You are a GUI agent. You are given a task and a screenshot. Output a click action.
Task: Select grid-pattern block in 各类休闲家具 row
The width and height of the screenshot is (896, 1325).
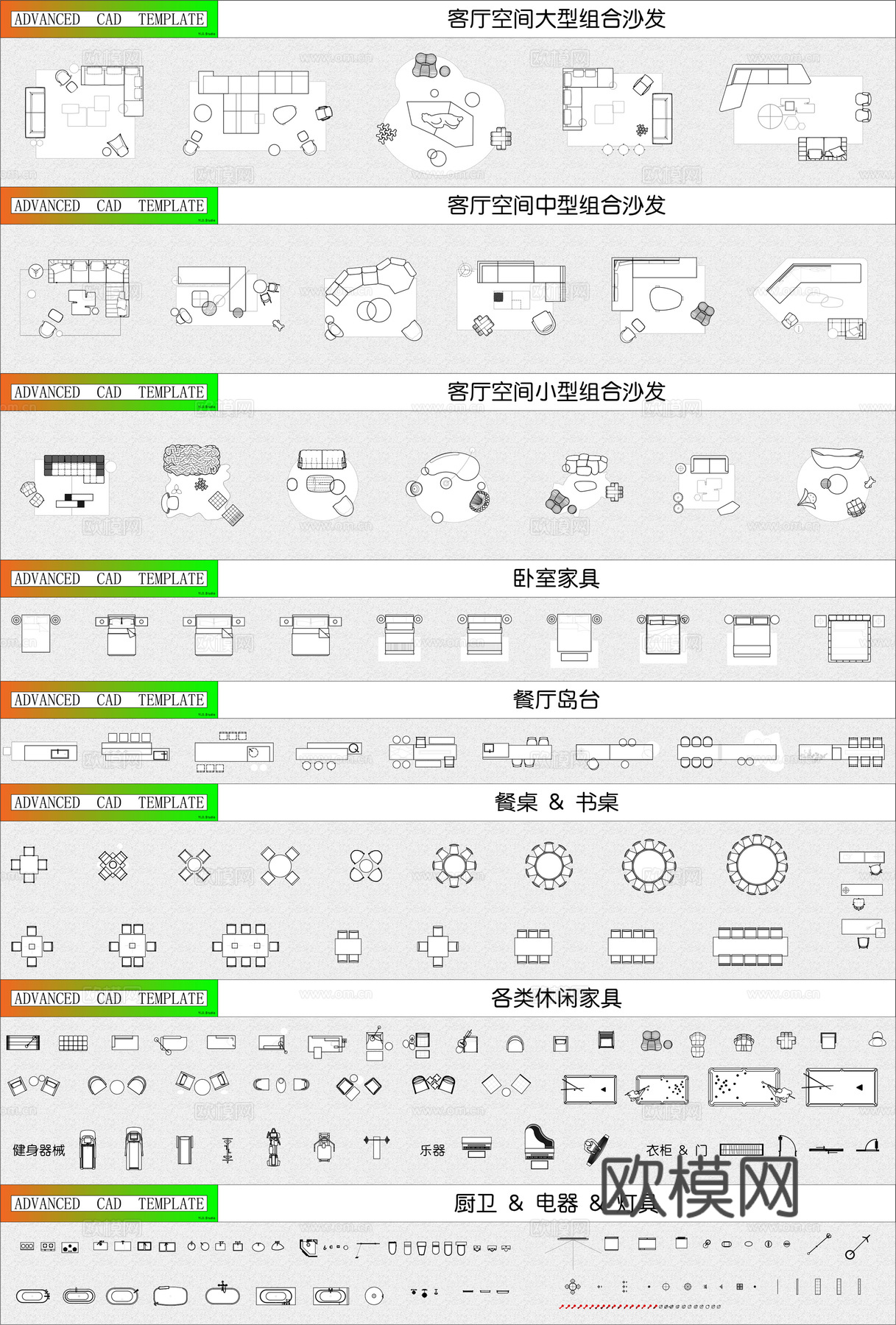(x=73, y=1042)
